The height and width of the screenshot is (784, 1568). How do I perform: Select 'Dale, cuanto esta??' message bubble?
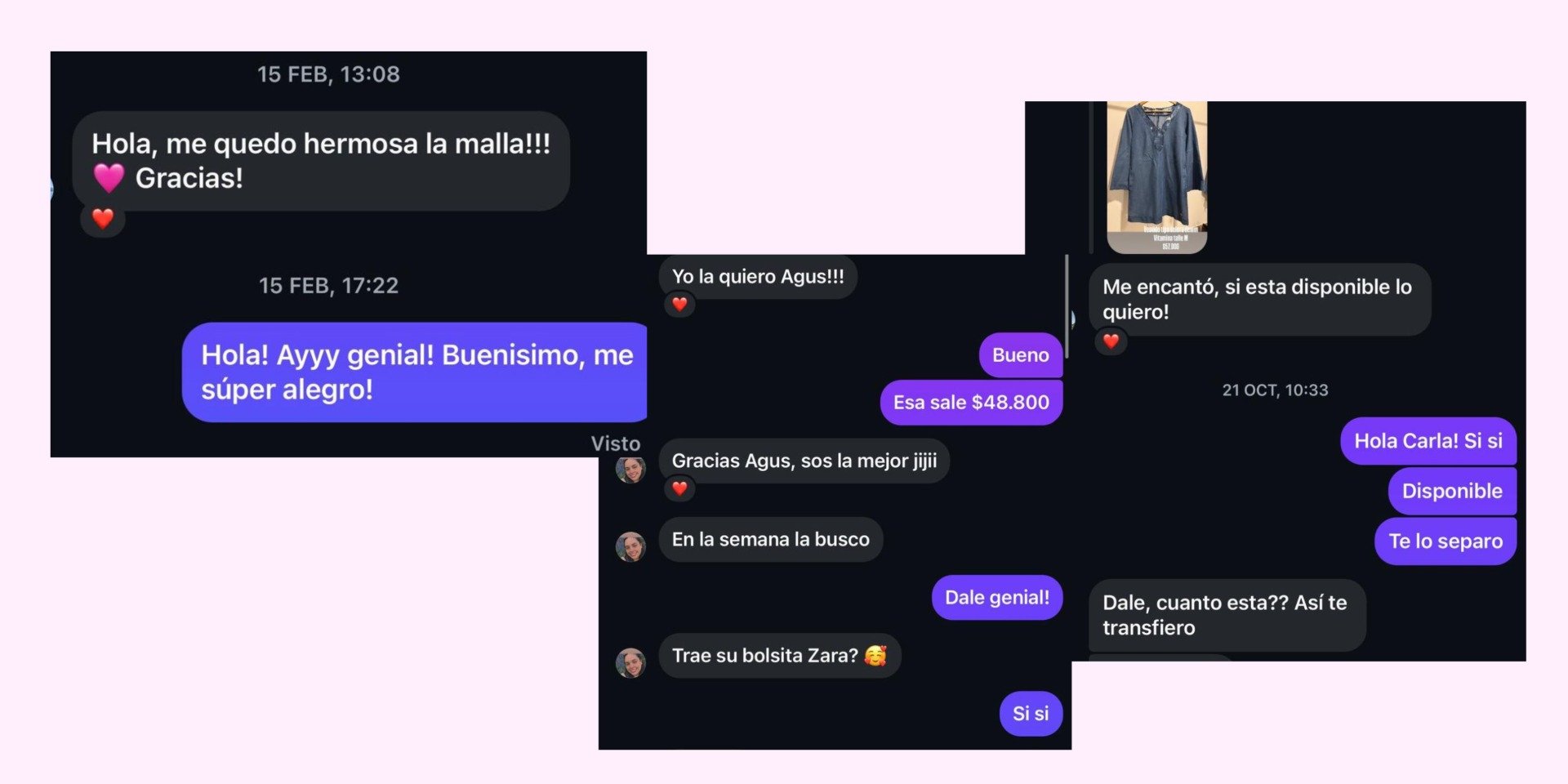click(1227, 615)
